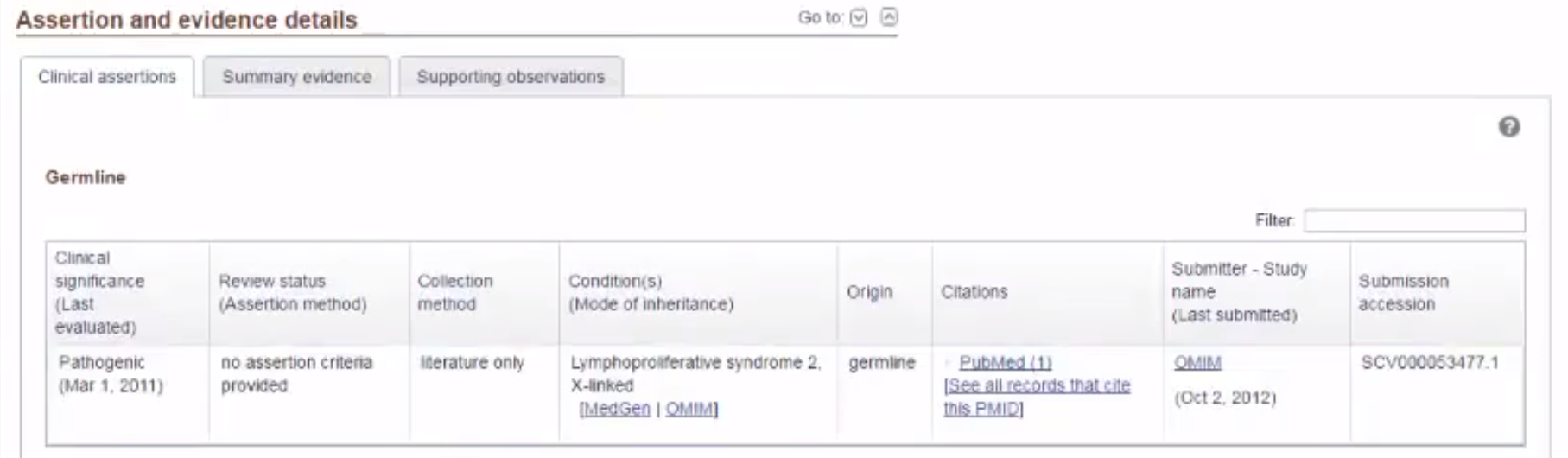Open the help question mark icon
This screenshot has height=458, width=1568.
pos(1508,127)
